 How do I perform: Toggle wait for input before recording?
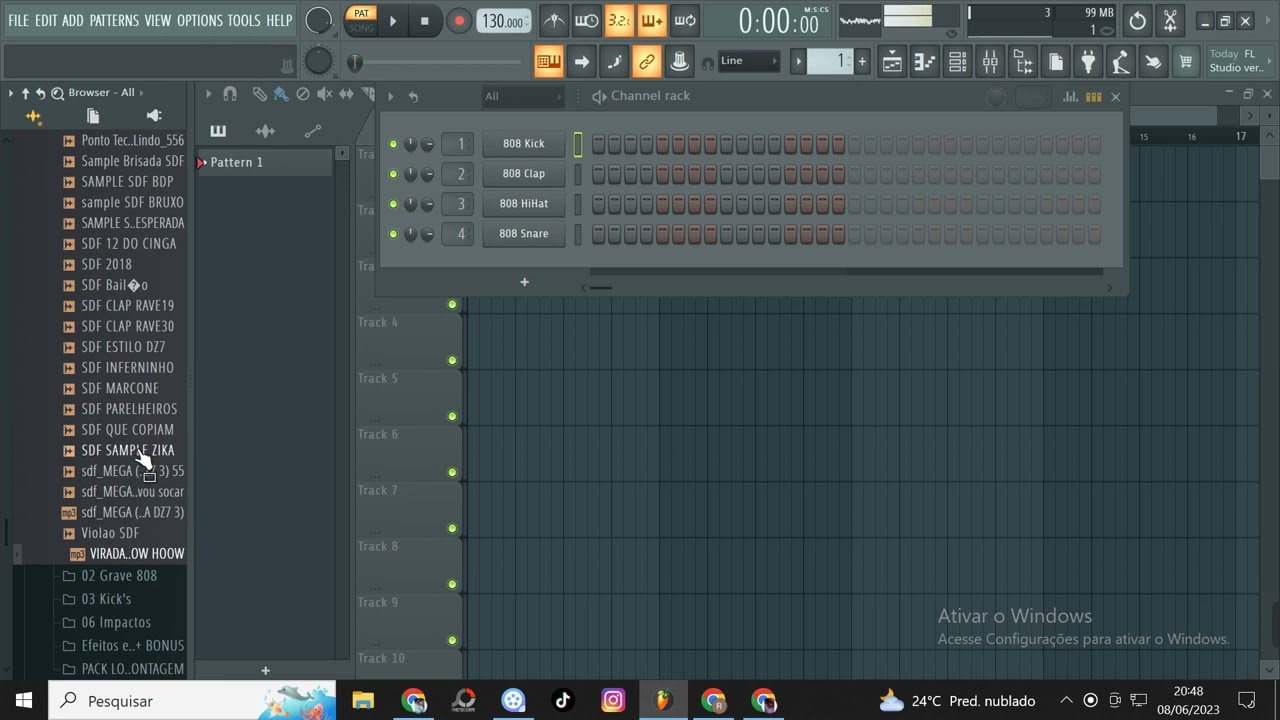pyautogui.click(x=586, y=20)
